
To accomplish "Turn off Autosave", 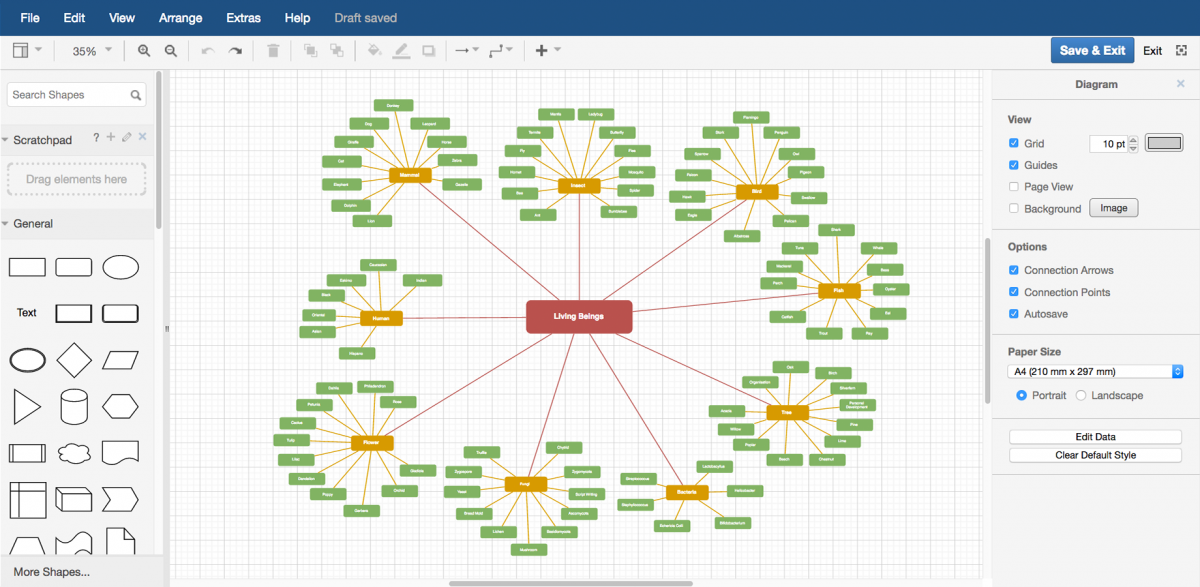I will coord(1014,313).
